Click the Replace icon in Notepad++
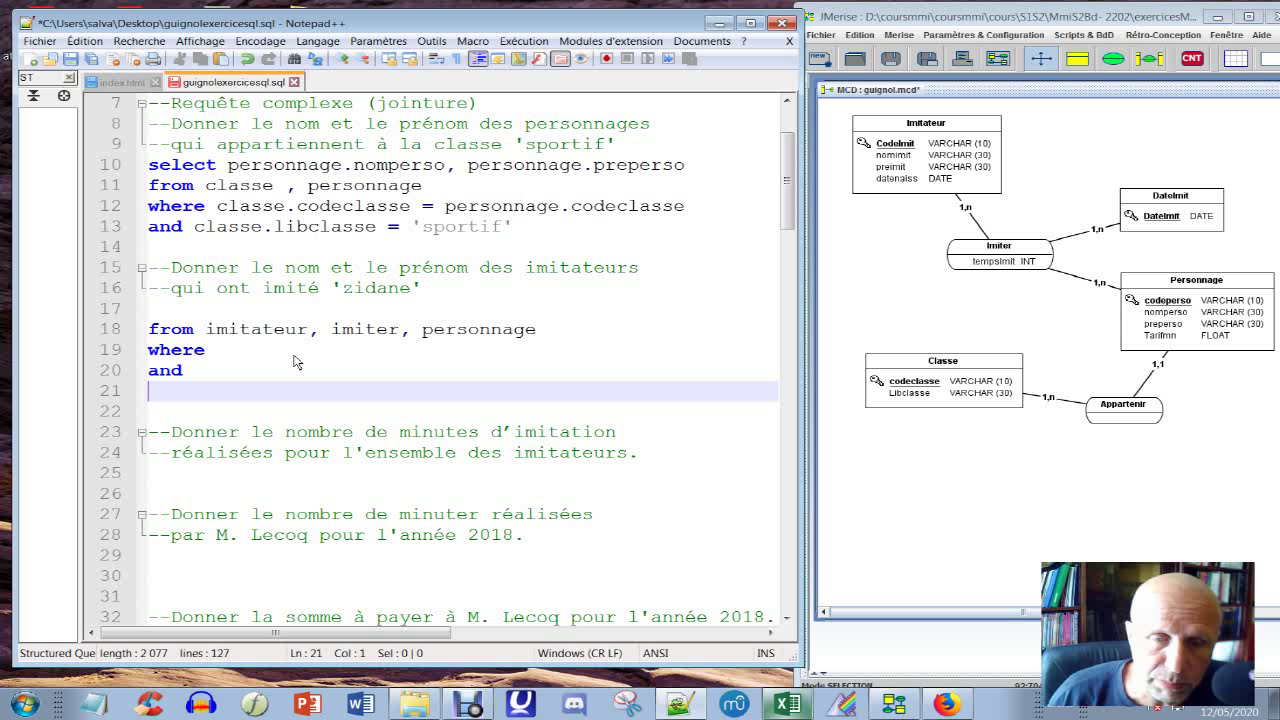Viewport: 1280px width, 720px height. (x=315, y=59)
